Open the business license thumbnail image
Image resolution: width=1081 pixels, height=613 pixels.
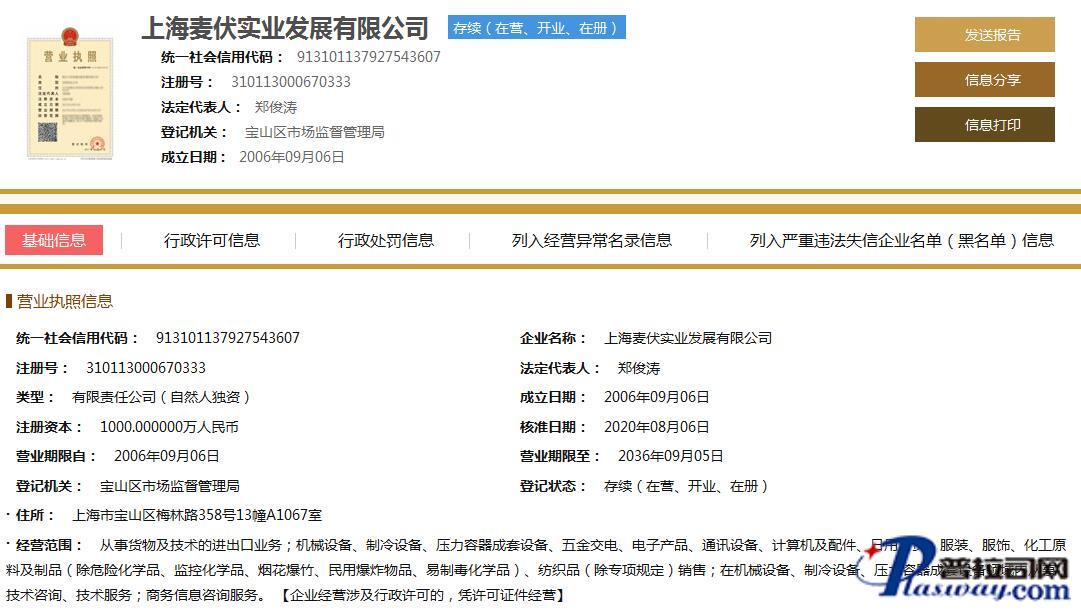(70, 95)
